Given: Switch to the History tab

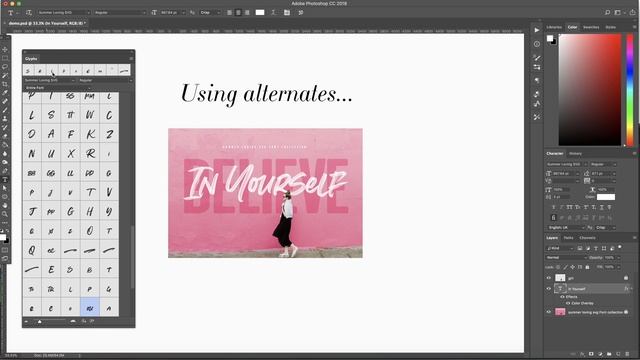Looking at the screenshot, I should tap(575, 153).
